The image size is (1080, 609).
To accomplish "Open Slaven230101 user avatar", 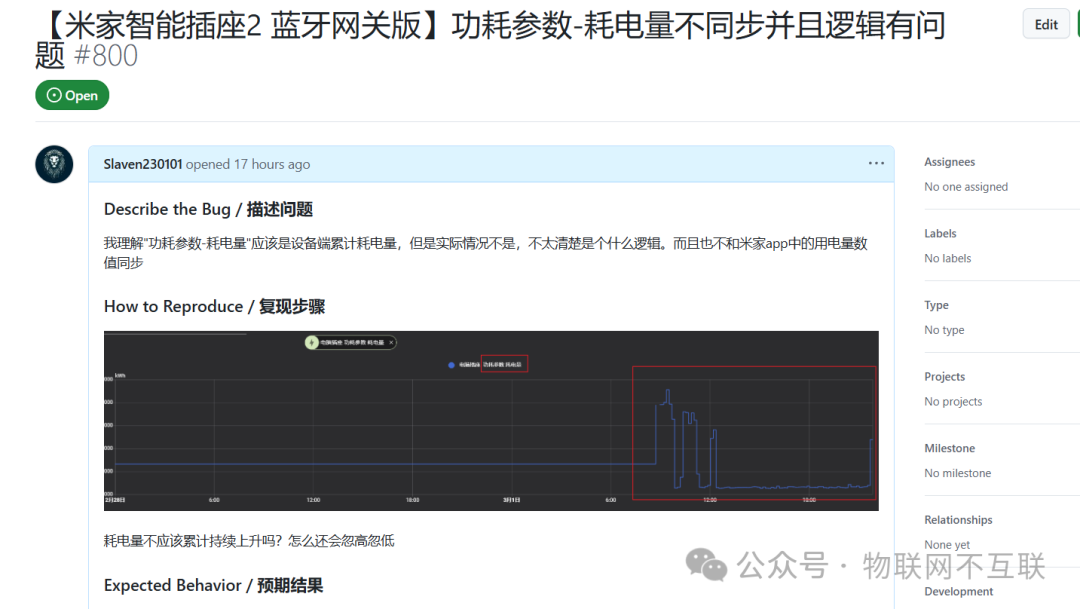I will (54, 164).
